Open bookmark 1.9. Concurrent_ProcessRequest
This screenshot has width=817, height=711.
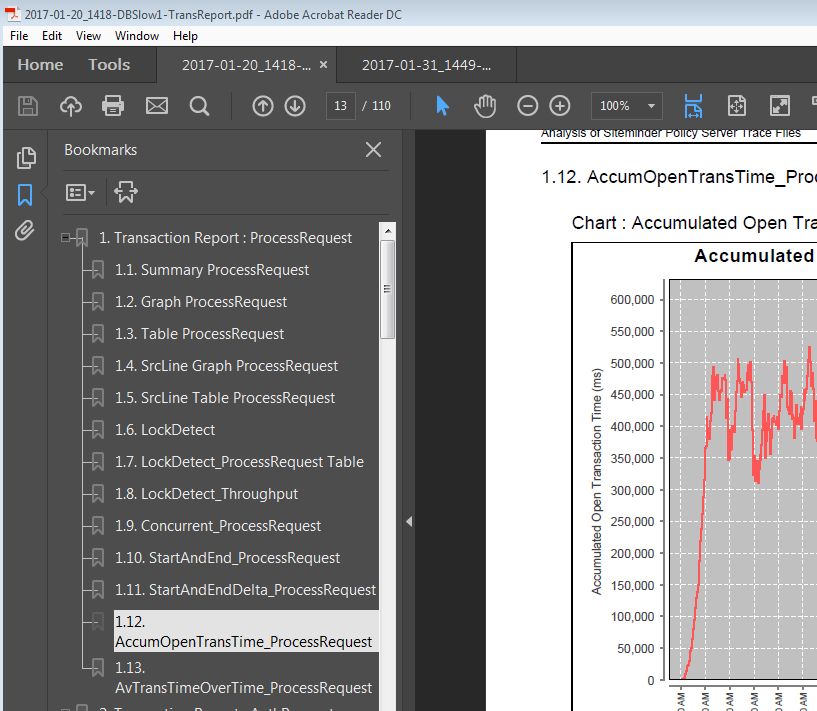218,526
